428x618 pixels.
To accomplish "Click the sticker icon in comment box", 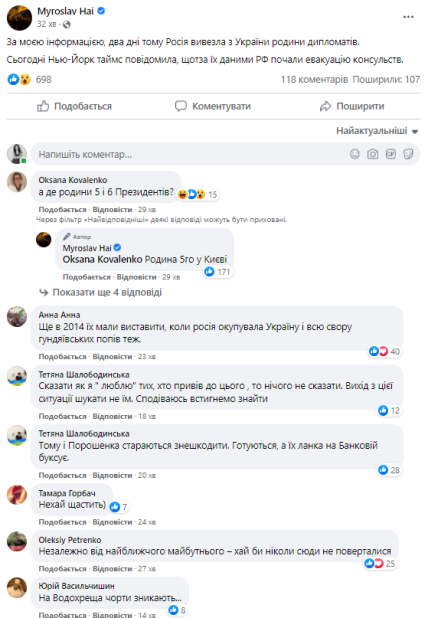I will click(x=408, y=154).
